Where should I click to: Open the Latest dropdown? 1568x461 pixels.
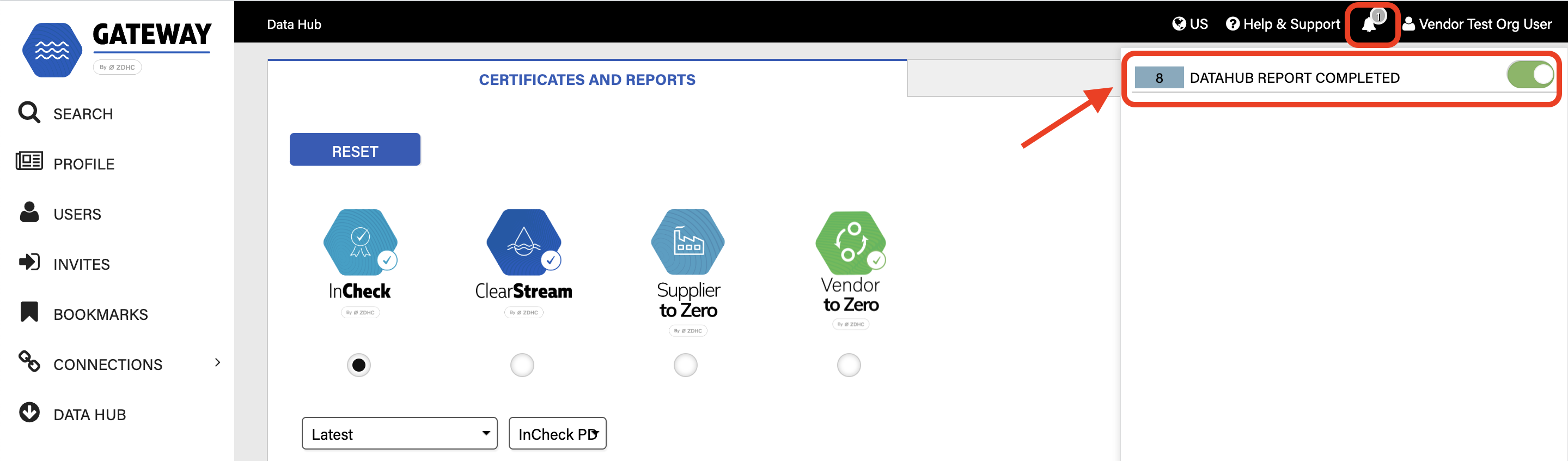[399, 434]
